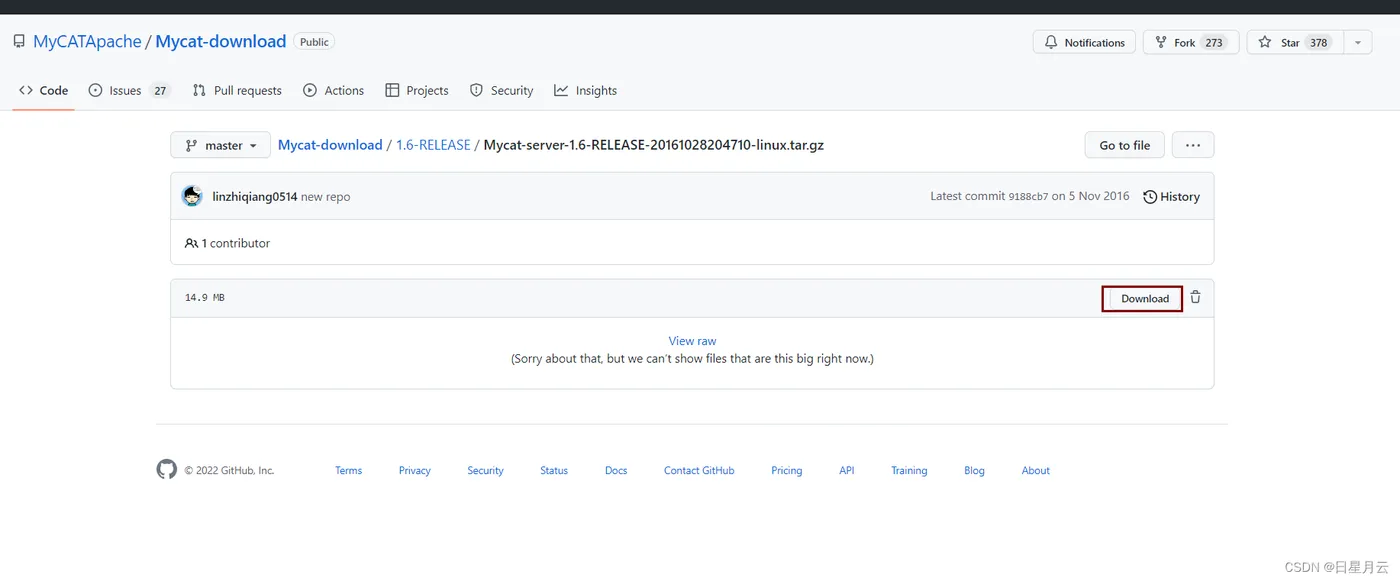Click the View raw link
The height and width of the screenshot is (581, 1400).
(692, 341)
